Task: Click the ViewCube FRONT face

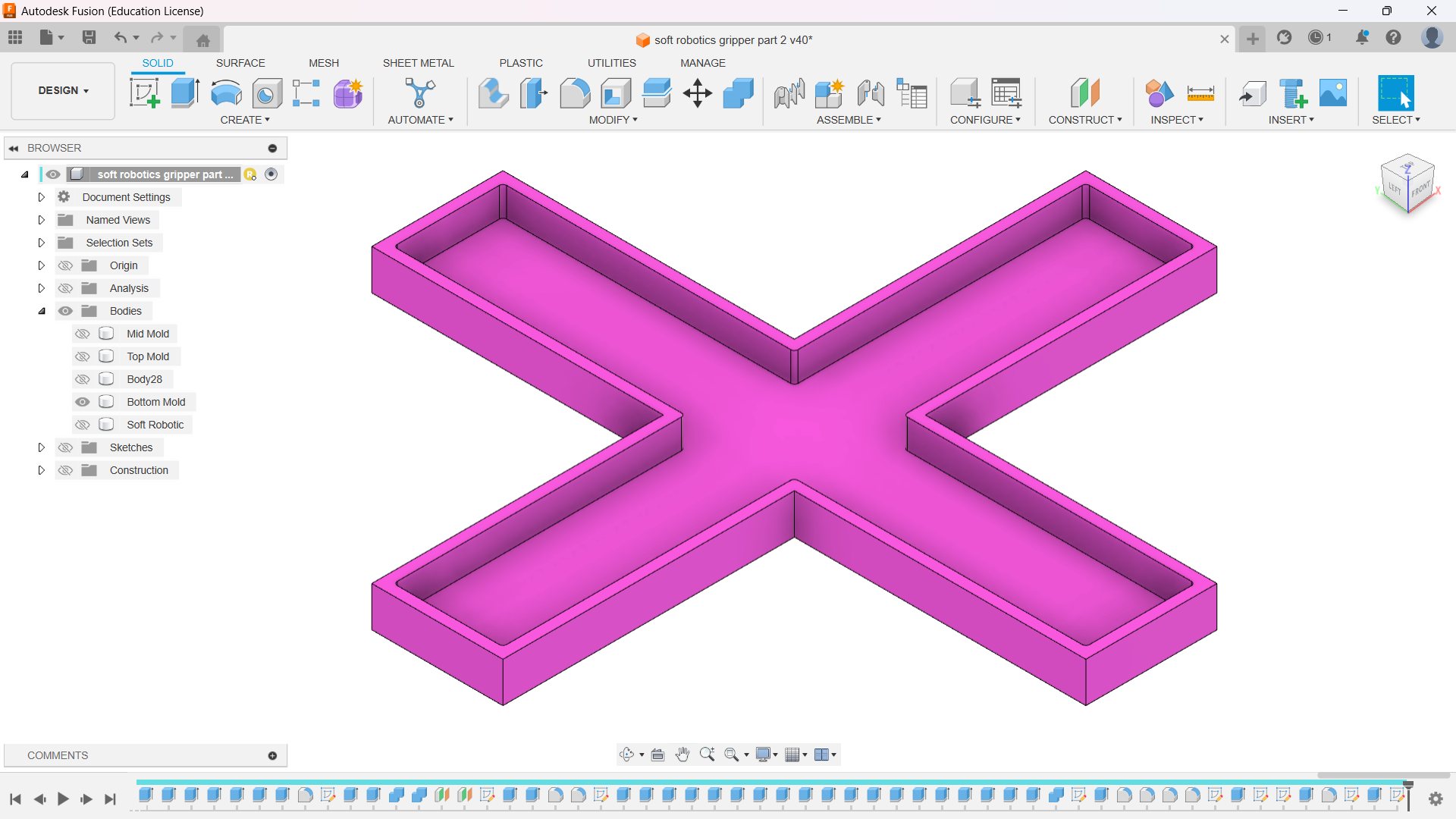Action: point(1420,189)
